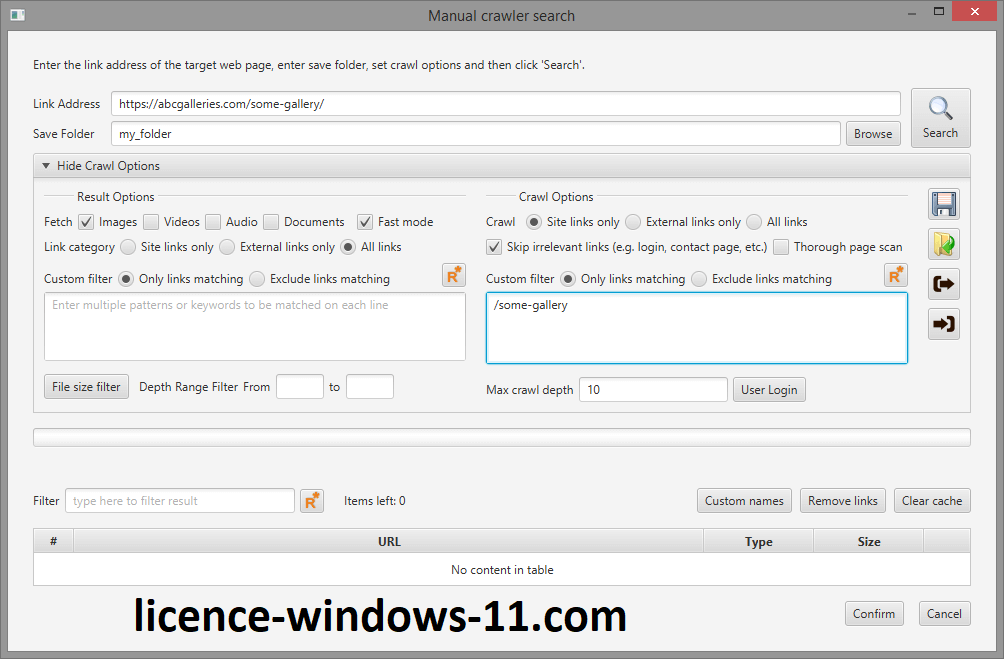Click the import arrow icon
The image size is (1004, 659).
coord(943,324)
